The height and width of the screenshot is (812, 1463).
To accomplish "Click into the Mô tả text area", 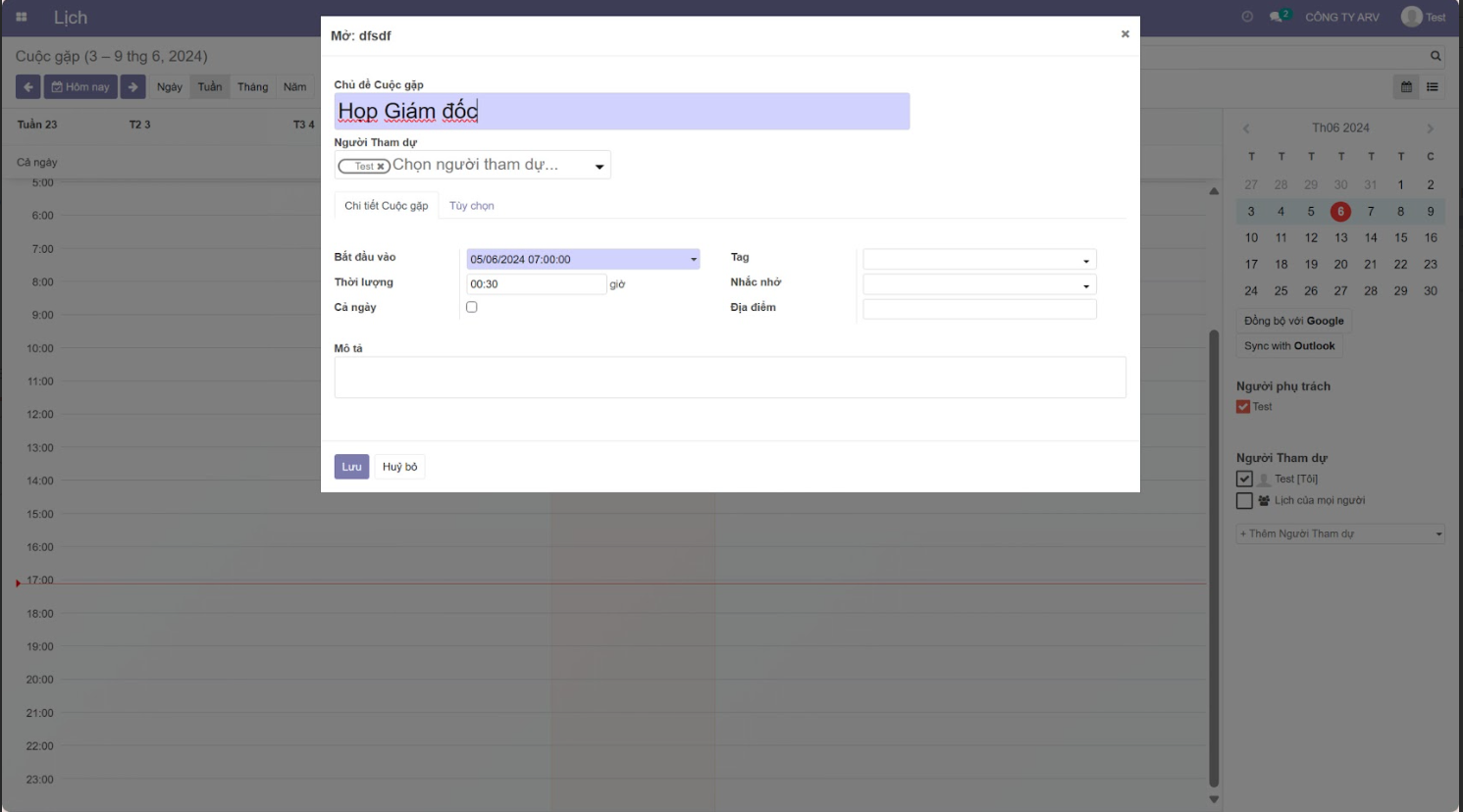I will [x=729, y=378].
